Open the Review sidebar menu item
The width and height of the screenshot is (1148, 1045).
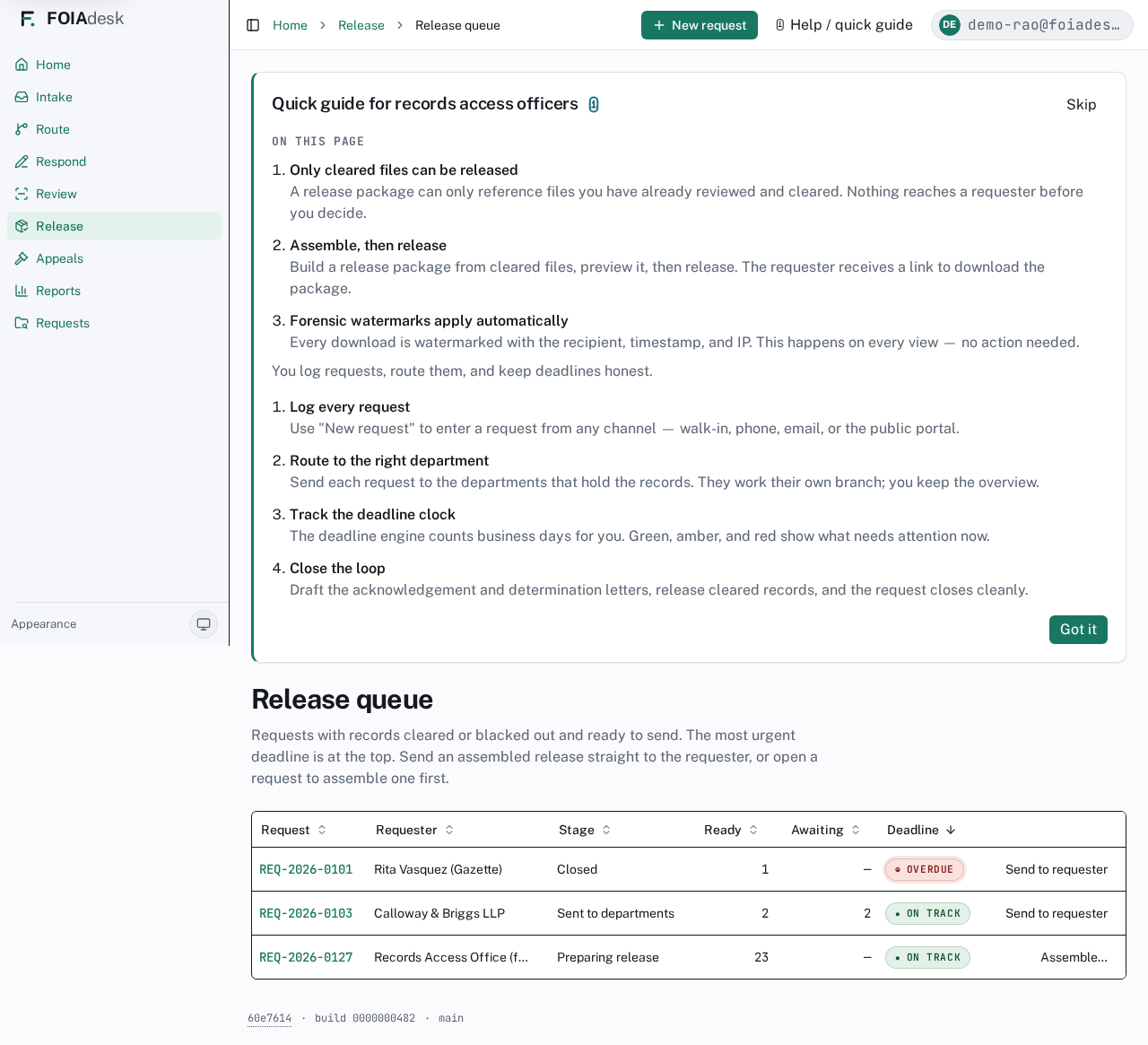(x=114, y=194)
